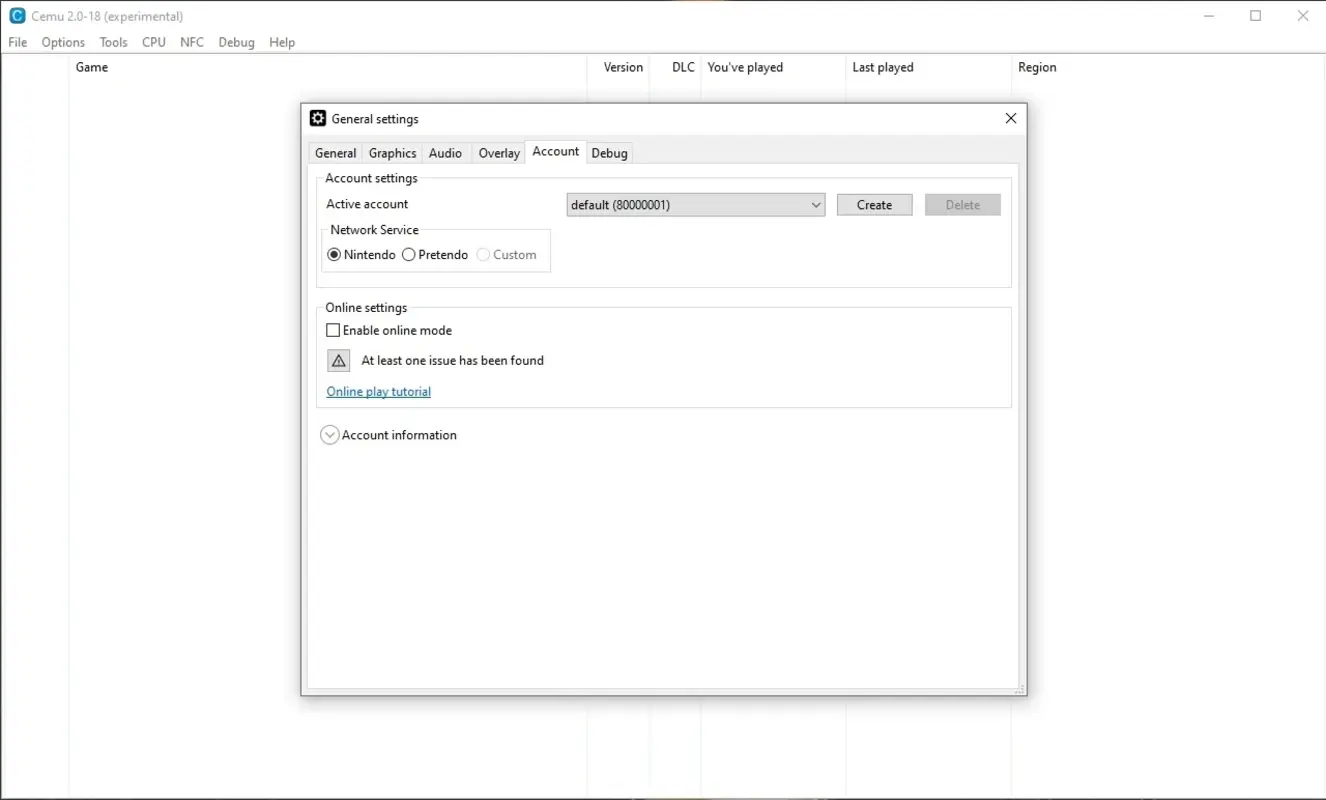
Task: Click the gear icon on General settings dialog
Action: point(317,118)
